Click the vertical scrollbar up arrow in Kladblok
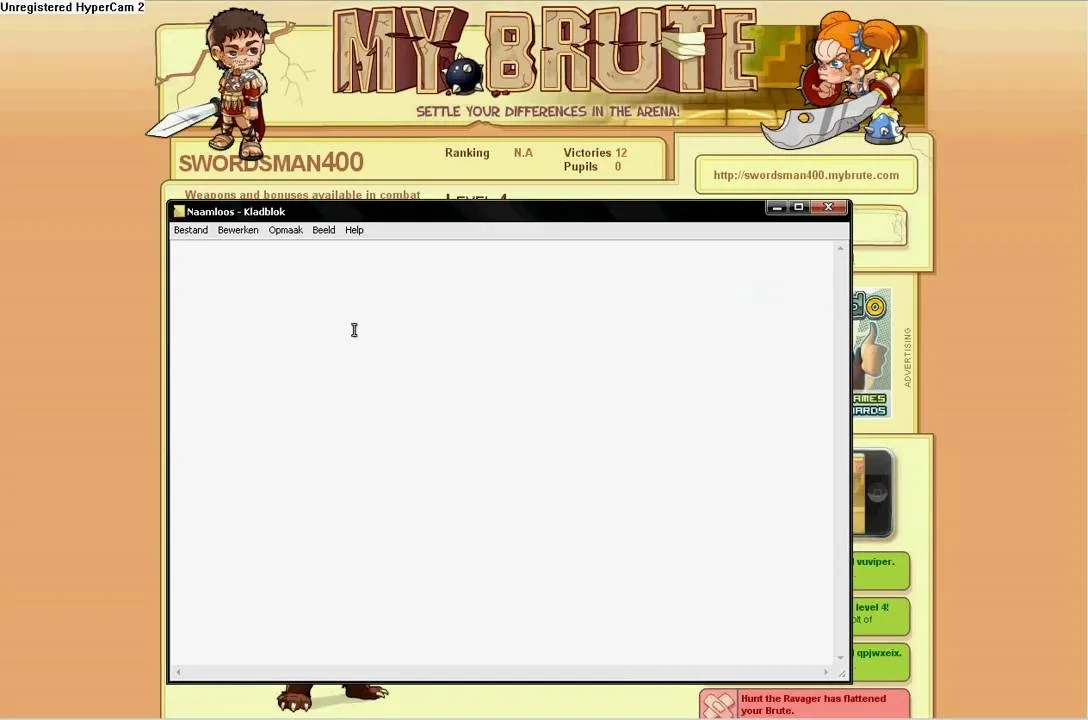The width and height of the screenshot is (1088, 720). [840, 248]
